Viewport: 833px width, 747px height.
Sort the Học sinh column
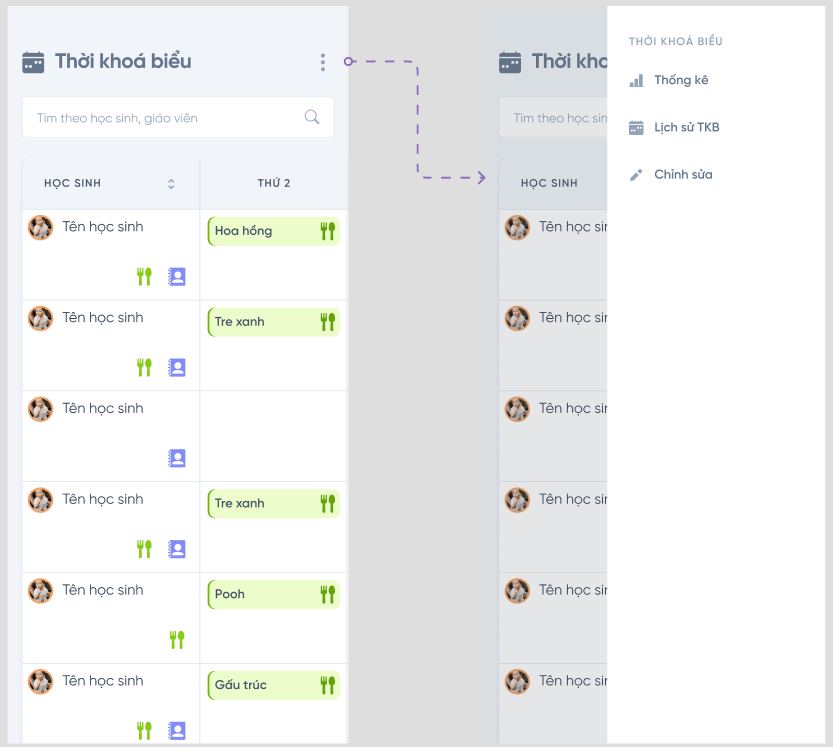[x=171, y=184]
